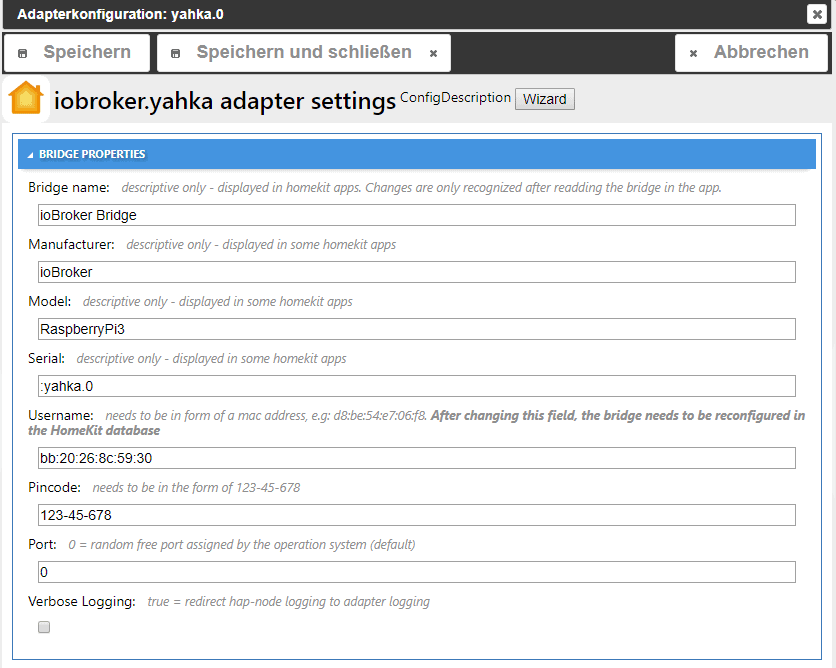This screenshot has height=668, width=836.
Task: Close the Adapterkonfiguration dialog with X
Action: [x=816, y=14]
